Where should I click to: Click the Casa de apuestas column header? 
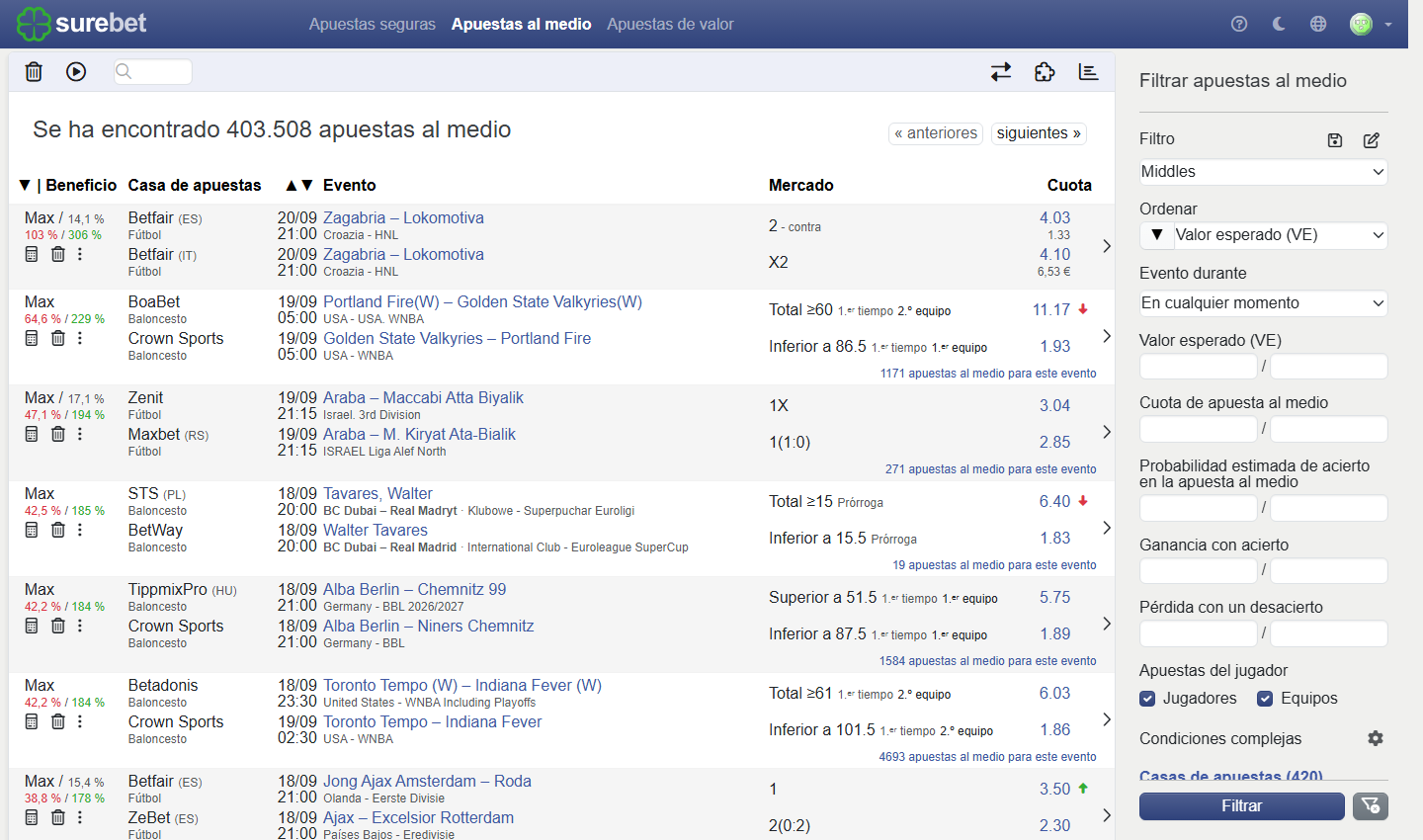[x=195, y=185]
